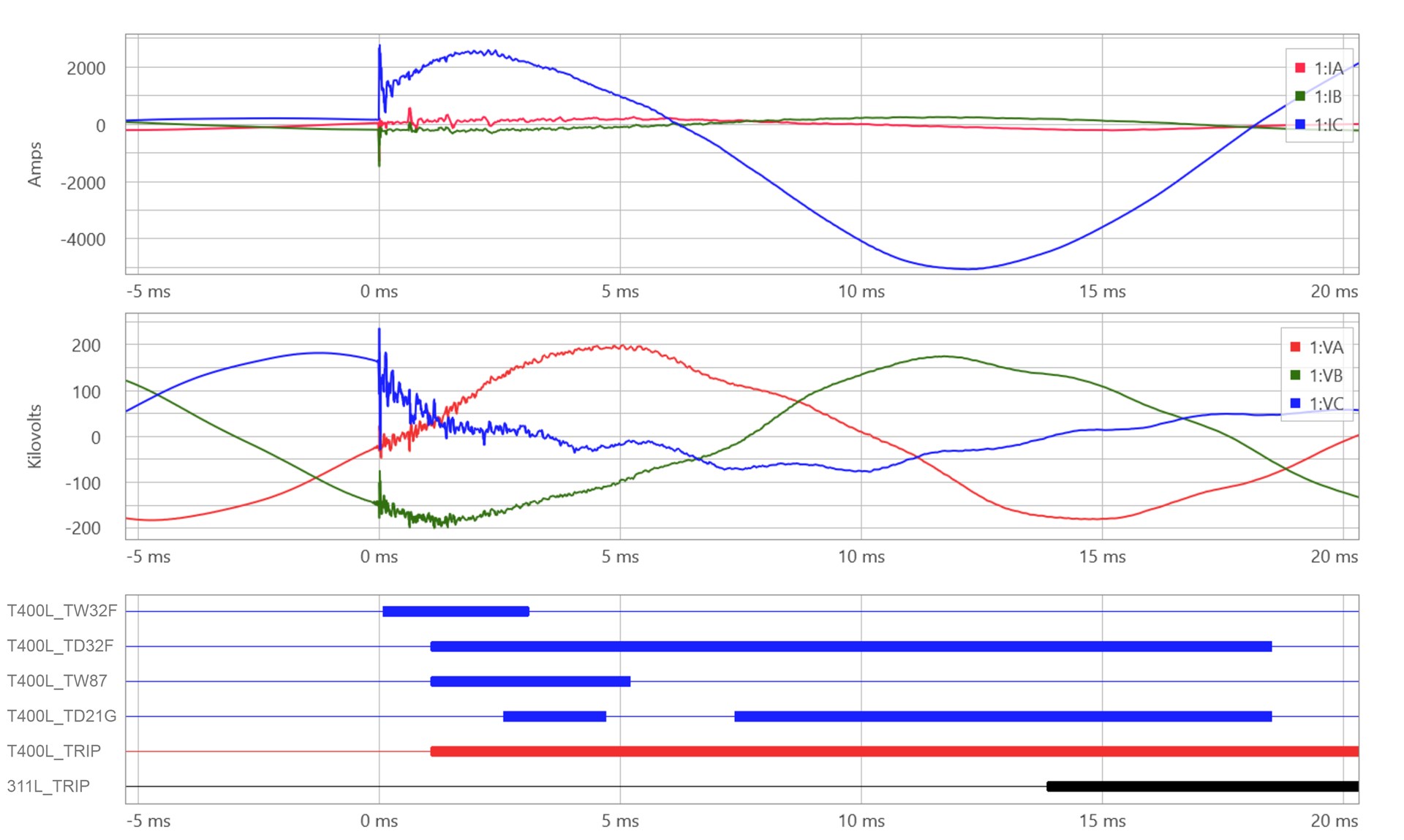Click the T400L_TW87 asserted bar

pos(530,681)
